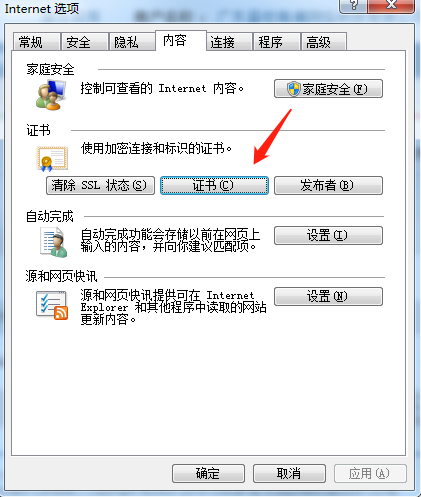
Task: Open feeds 设置(N) button
Action: [328, 296]
